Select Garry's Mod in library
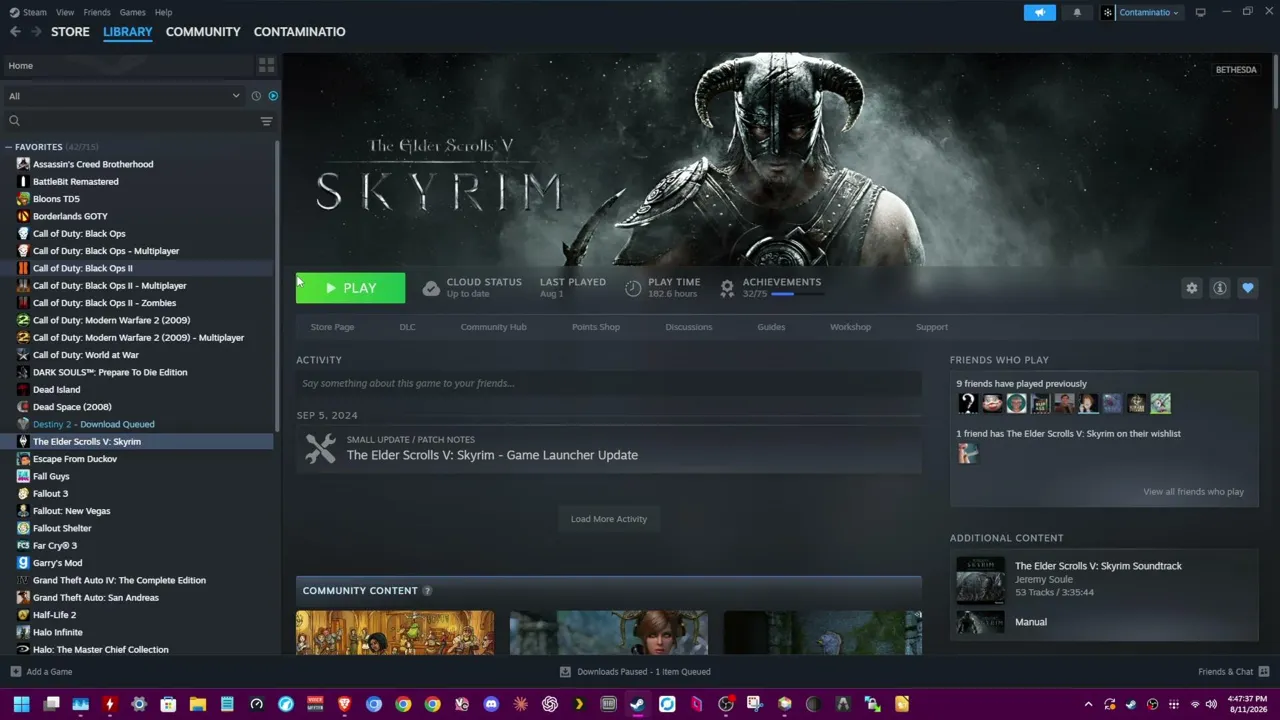Image resolution: width=1280 pixels, height=720 pixels. point(57,563)
